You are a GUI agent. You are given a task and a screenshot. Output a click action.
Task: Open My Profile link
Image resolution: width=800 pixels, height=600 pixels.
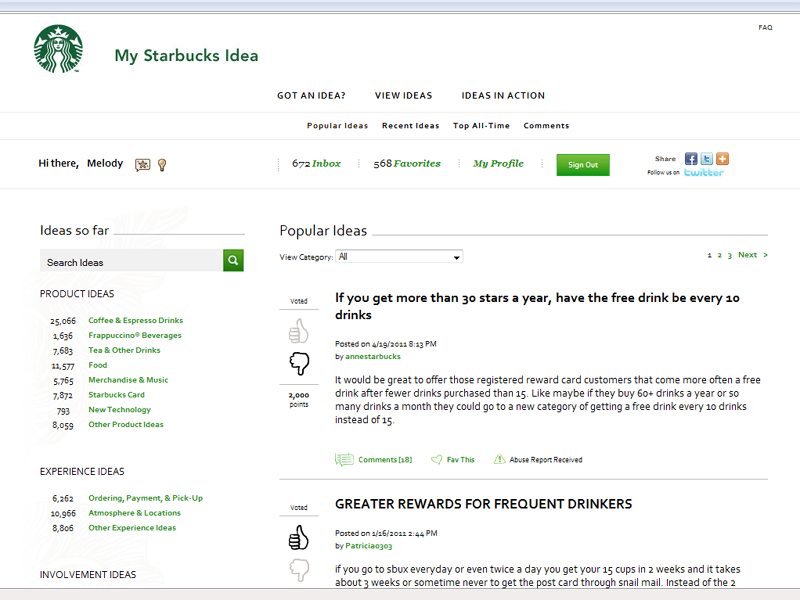[498, 163]
